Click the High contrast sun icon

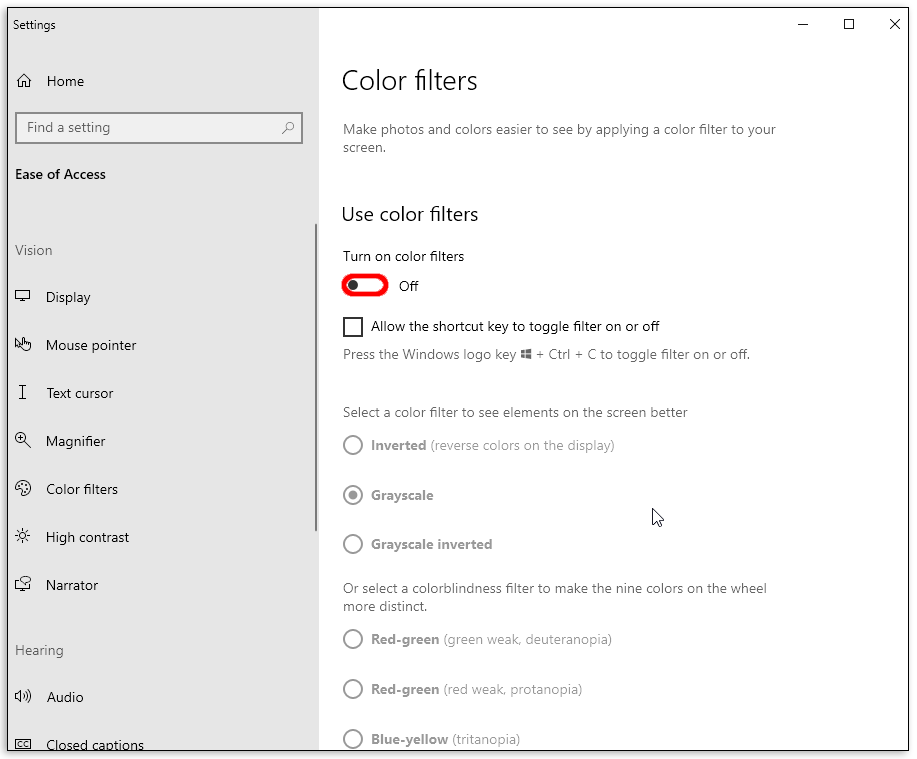(x=23, y=537)
